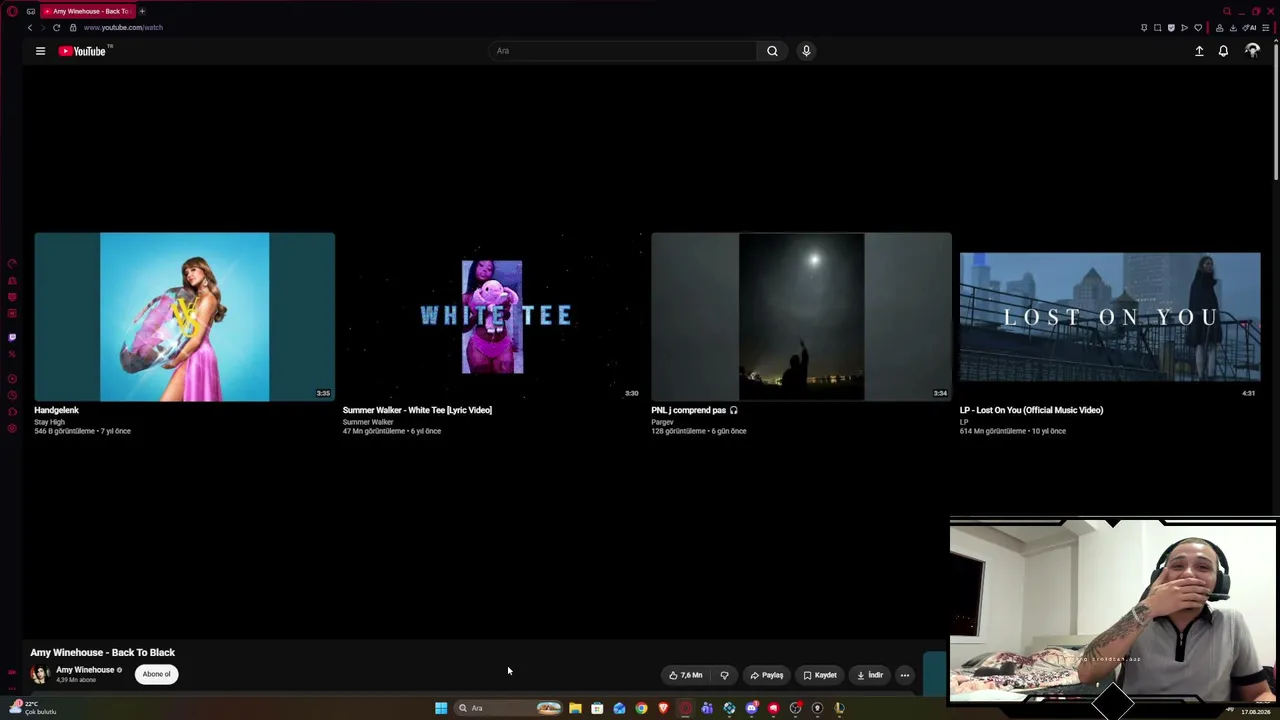This screenshot has height=720, width=1280.
Task: Select the Amy Winehouse - Back To browser tab
Action: pyautogui.click(x=86, y=11)
